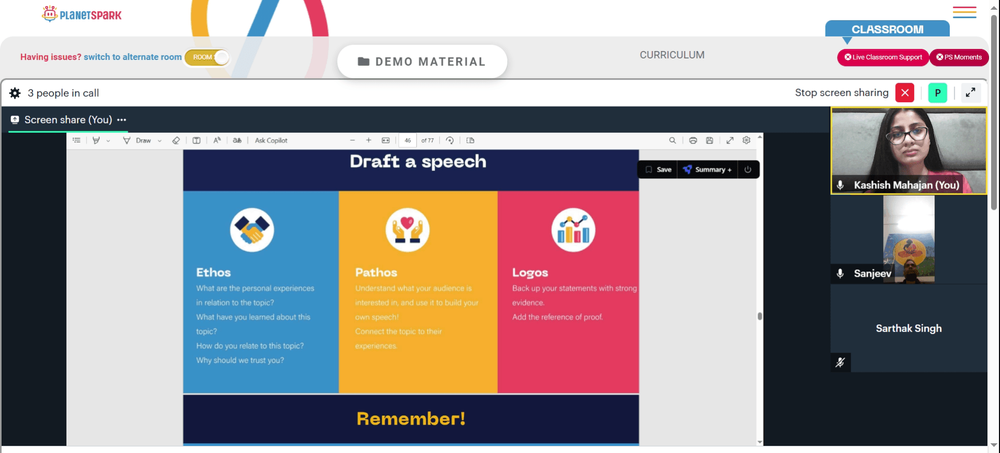Toggle the ROOM switch

click(x=207, y=57)
